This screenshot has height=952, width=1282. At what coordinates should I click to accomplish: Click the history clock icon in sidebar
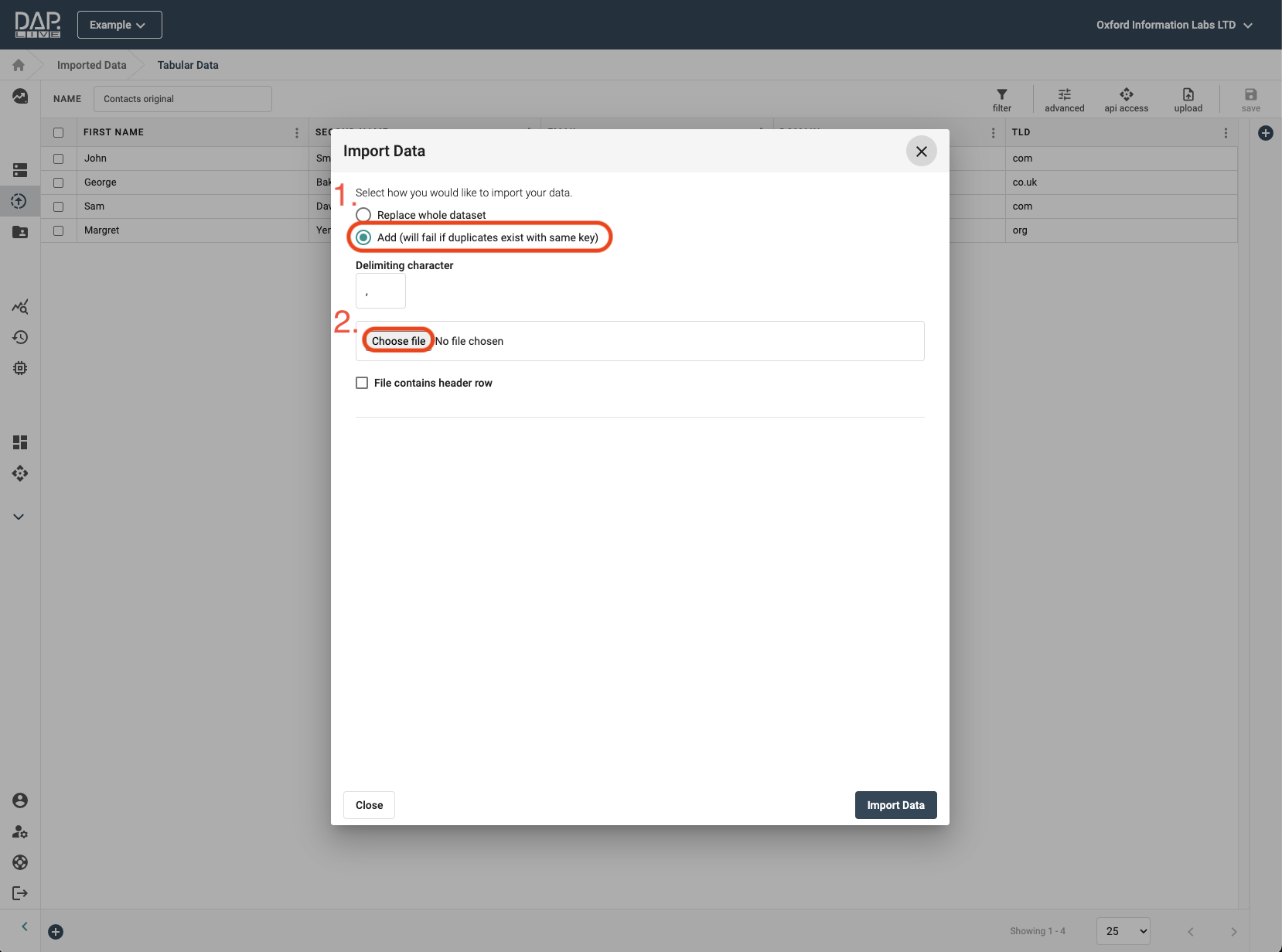(x=20, y=337)
